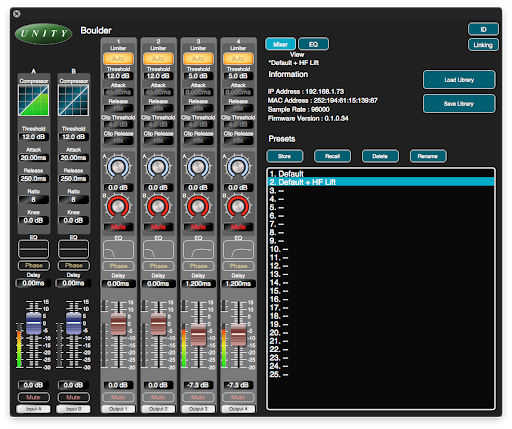
Task: Click the Output 4 fader handle
Action: point(238,334)
